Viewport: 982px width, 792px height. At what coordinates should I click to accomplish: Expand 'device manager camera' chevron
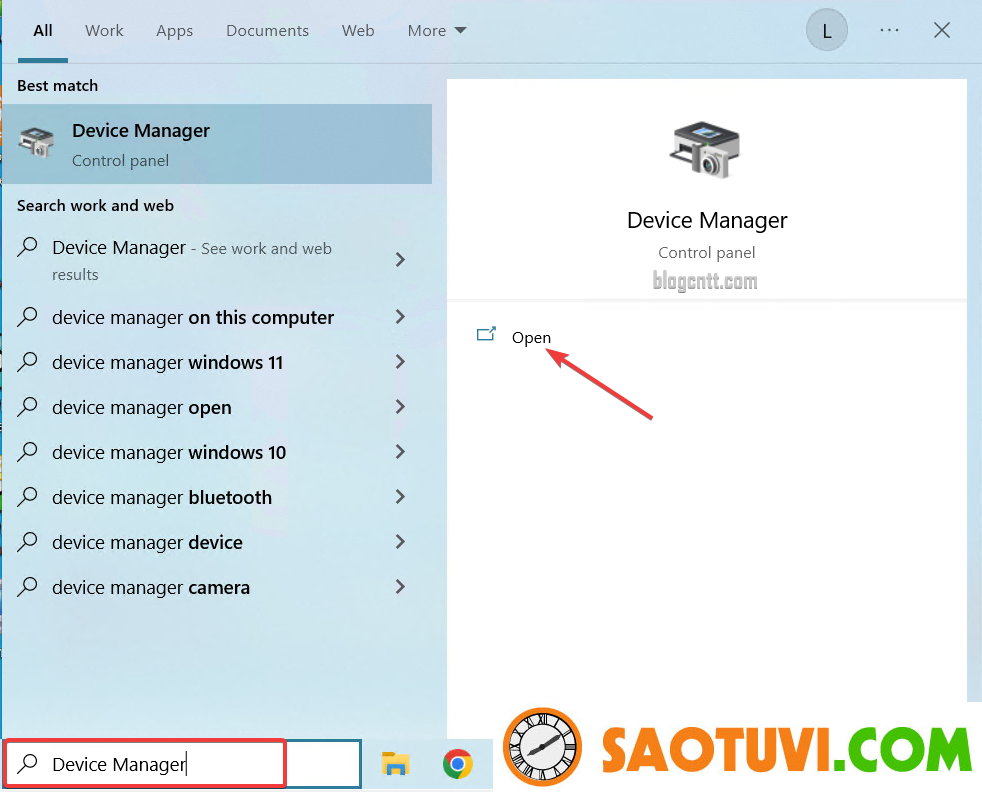pyautogui.click(x=400, y=587)
